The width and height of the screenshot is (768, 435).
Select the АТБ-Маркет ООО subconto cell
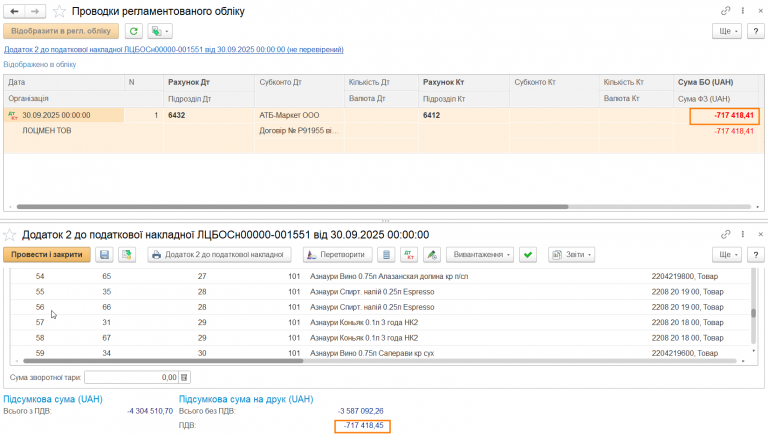(x=299, y=115)
